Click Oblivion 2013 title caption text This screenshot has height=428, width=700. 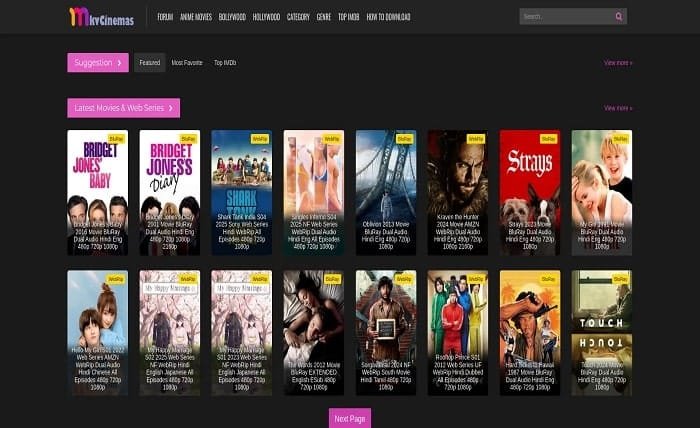pos(386,235)
